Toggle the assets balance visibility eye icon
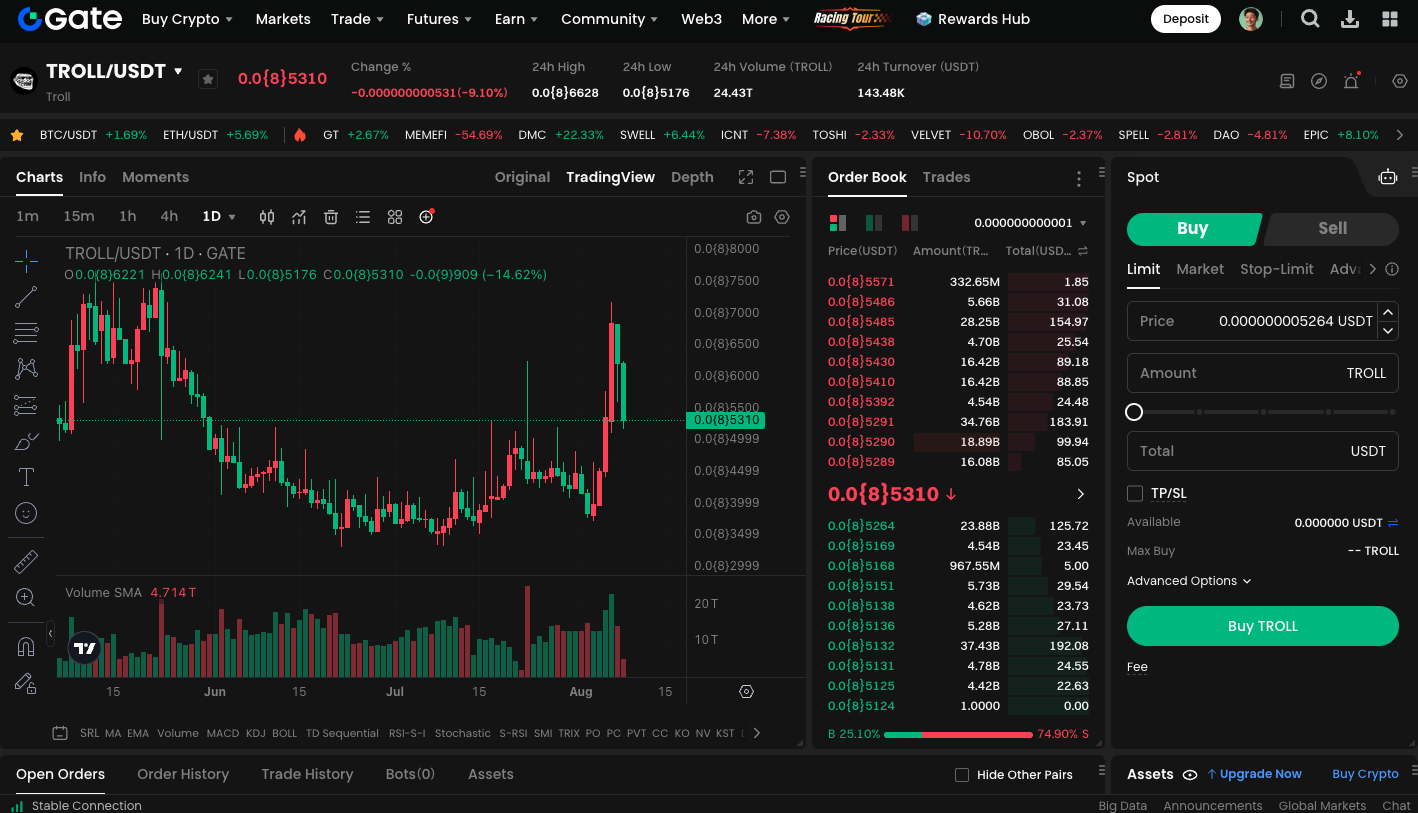This screenshot has width=1418, height=813. (x=1190, y=774)
